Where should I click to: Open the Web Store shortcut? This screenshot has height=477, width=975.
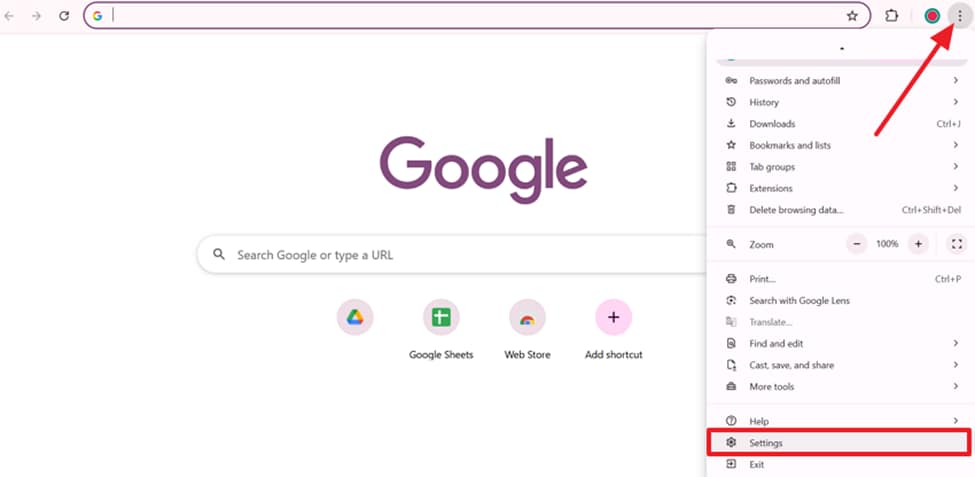click(527, 317)
